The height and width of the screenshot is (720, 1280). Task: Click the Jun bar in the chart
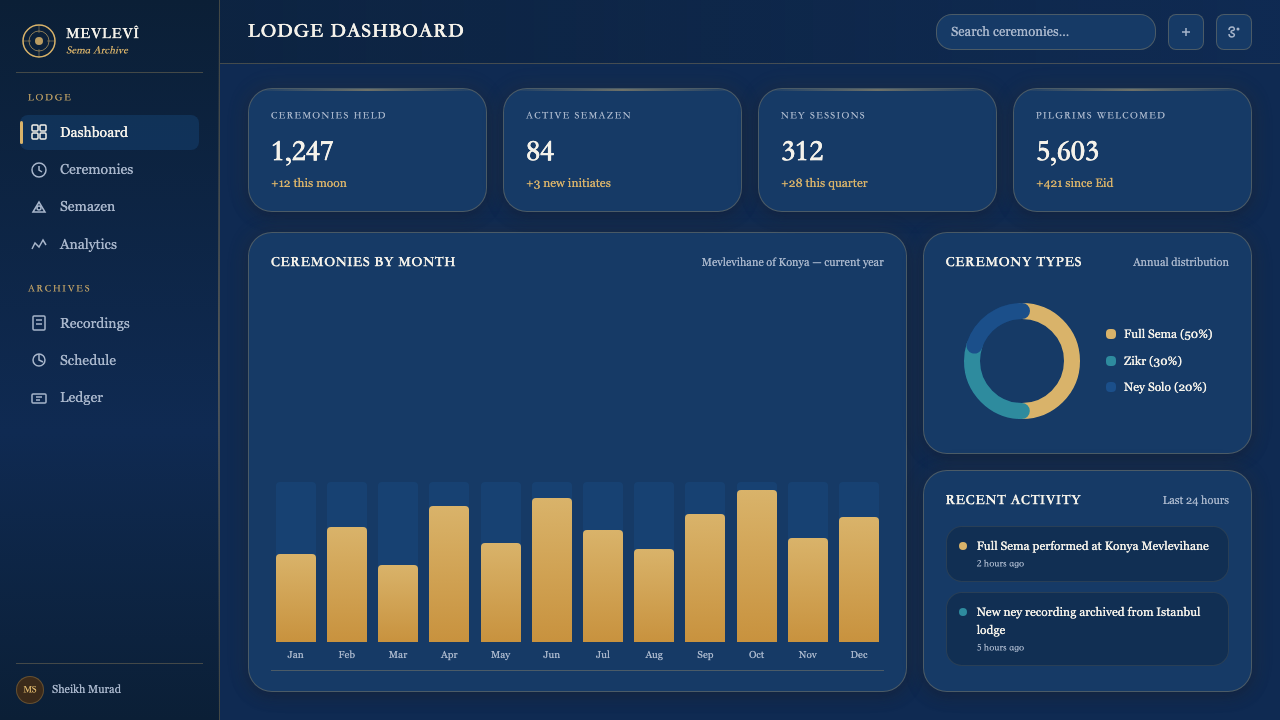coord(552,570)
